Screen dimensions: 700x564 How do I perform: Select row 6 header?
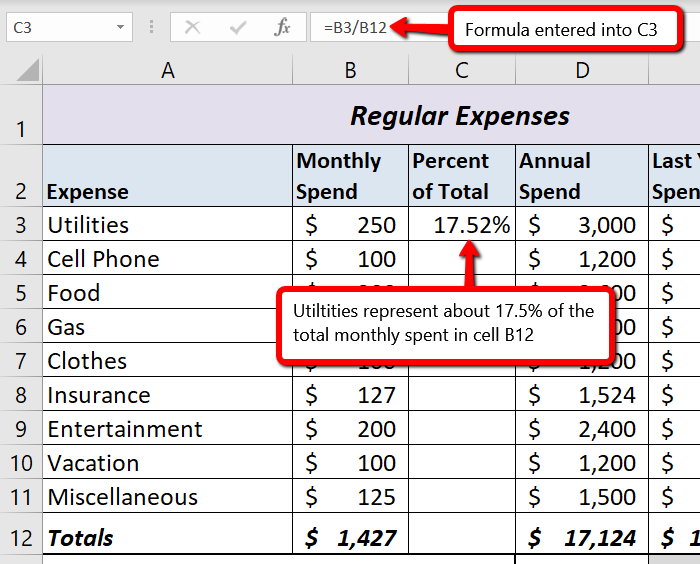[x=21, y=326]
